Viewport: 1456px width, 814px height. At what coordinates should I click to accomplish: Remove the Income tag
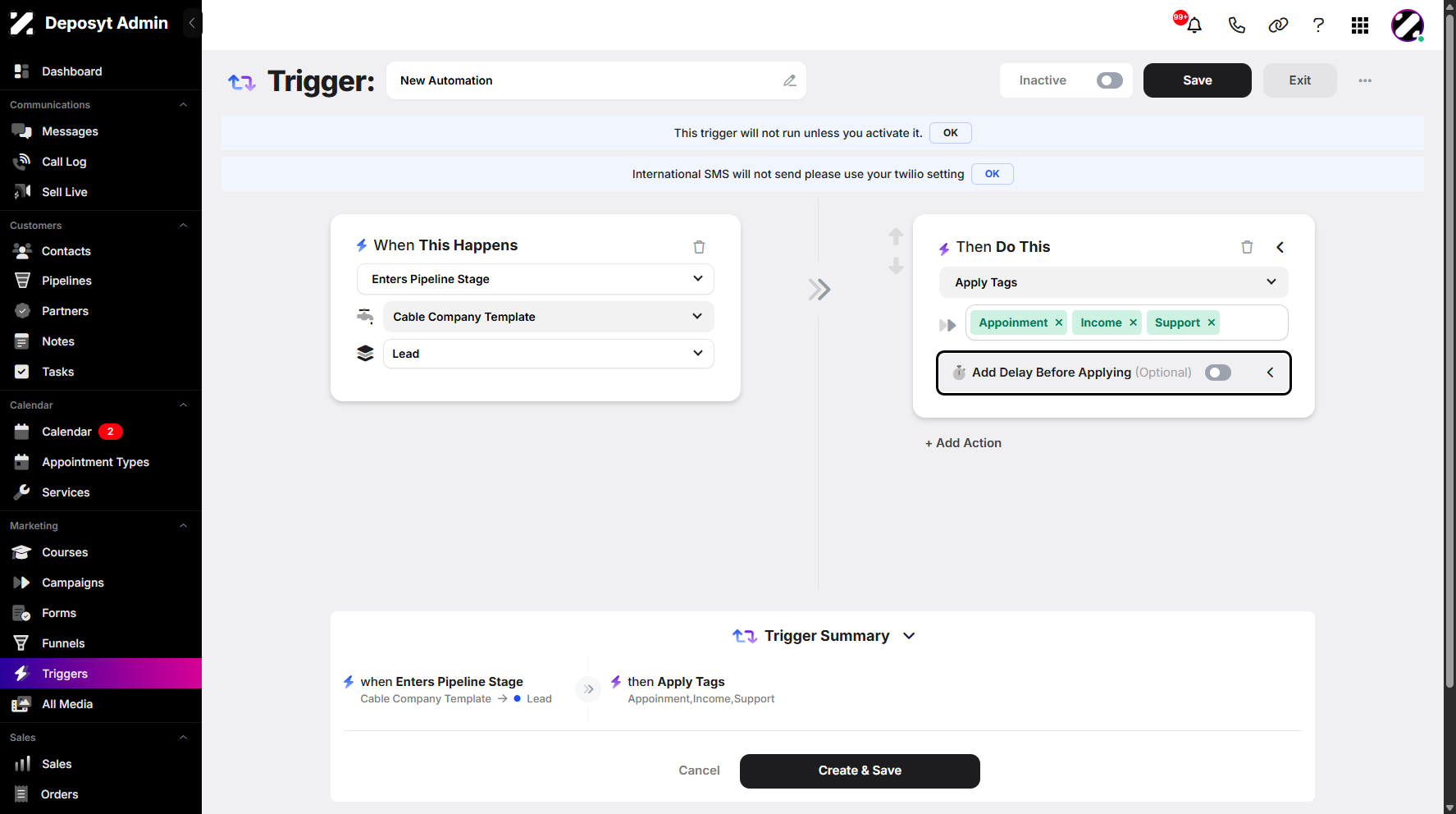(x=1133, y=322)
